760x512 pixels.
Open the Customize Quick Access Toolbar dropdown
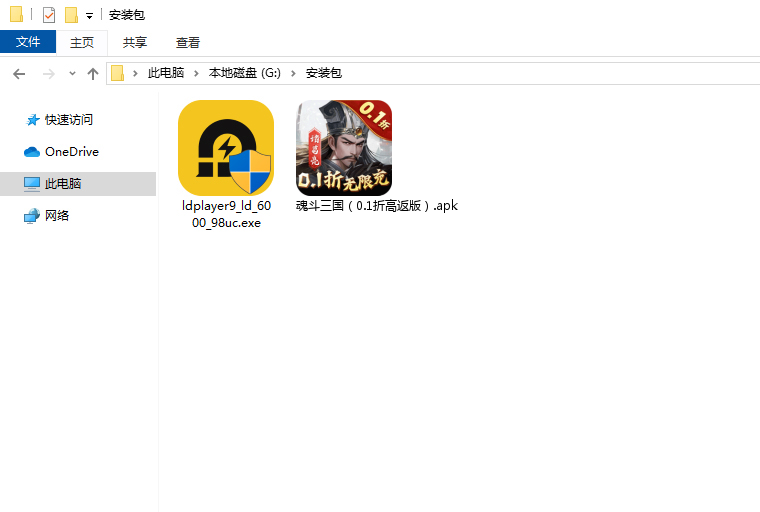[89, 16]
